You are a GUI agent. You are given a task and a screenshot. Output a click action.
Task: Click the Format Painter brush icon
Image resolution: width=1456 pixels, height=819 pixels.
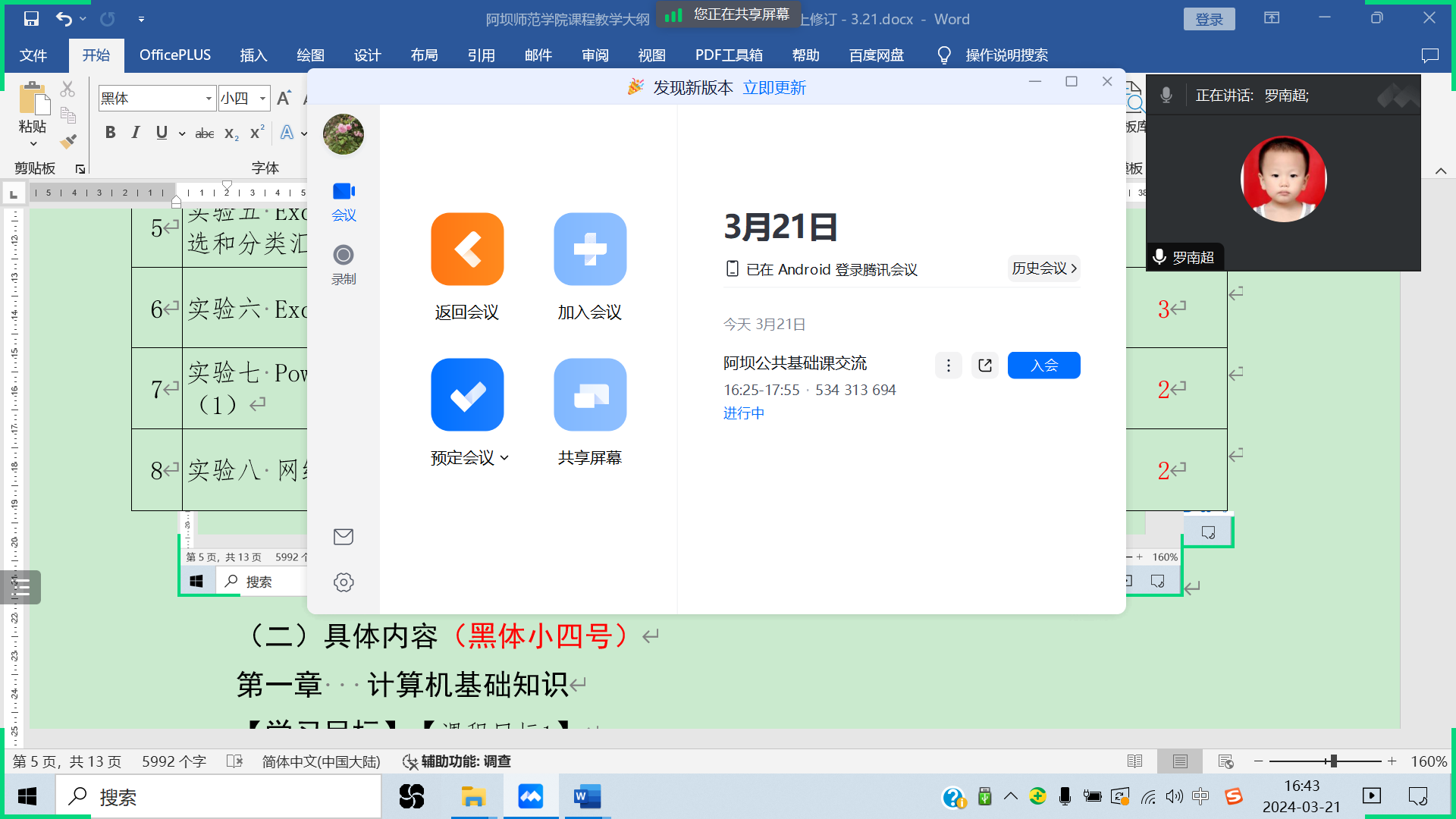[68, 141]
